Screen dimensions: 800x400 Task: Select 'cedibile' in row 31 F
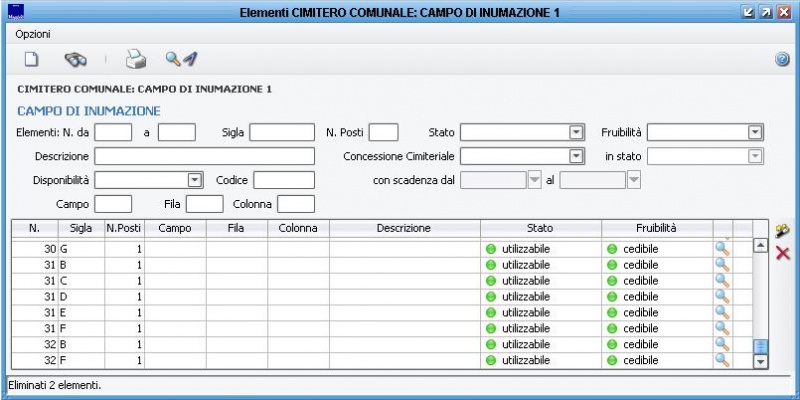click(x=640, y=329)
